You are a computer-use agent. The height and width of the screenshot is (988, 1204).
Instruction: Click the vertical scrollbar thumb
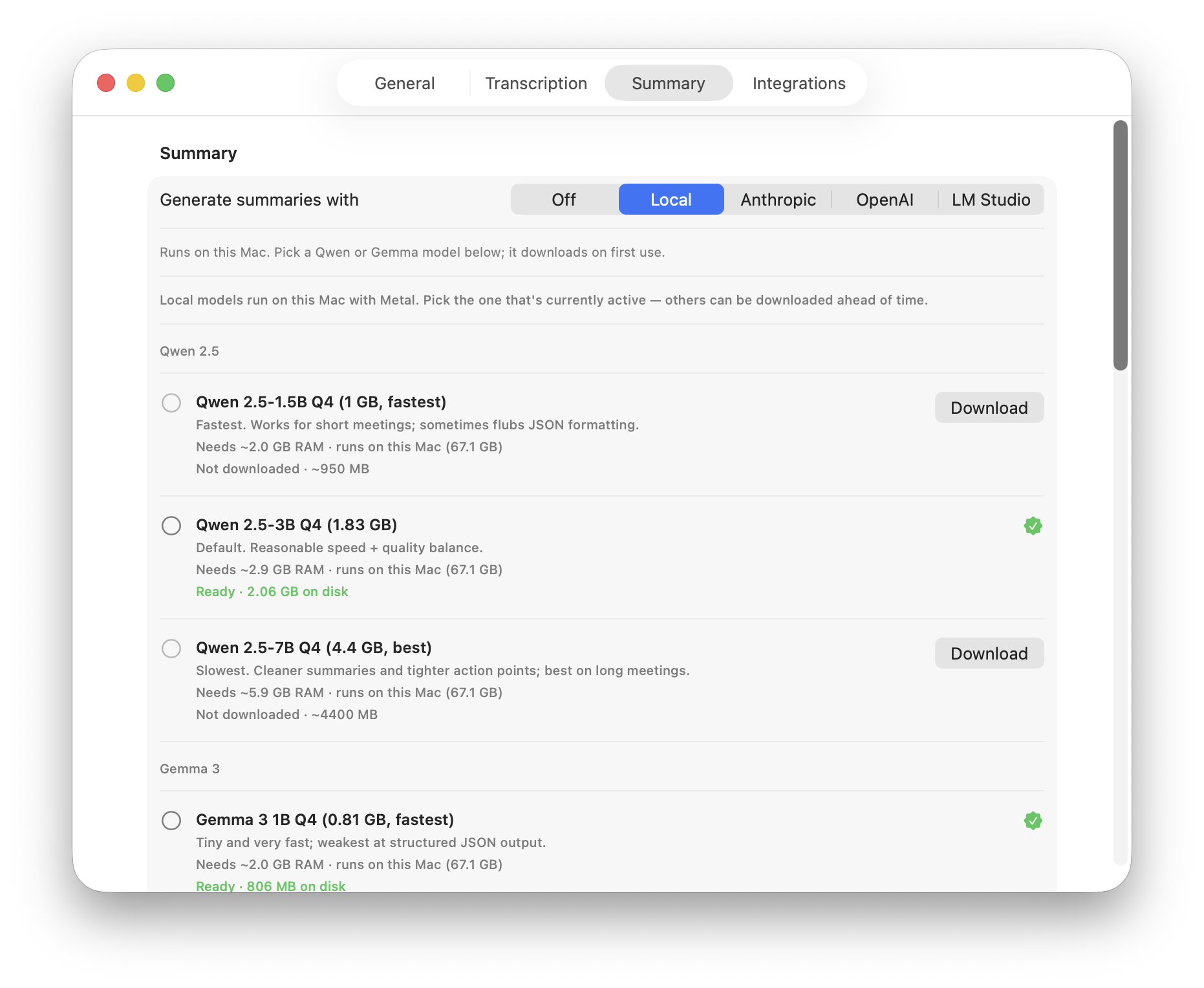coord(1121,246)
